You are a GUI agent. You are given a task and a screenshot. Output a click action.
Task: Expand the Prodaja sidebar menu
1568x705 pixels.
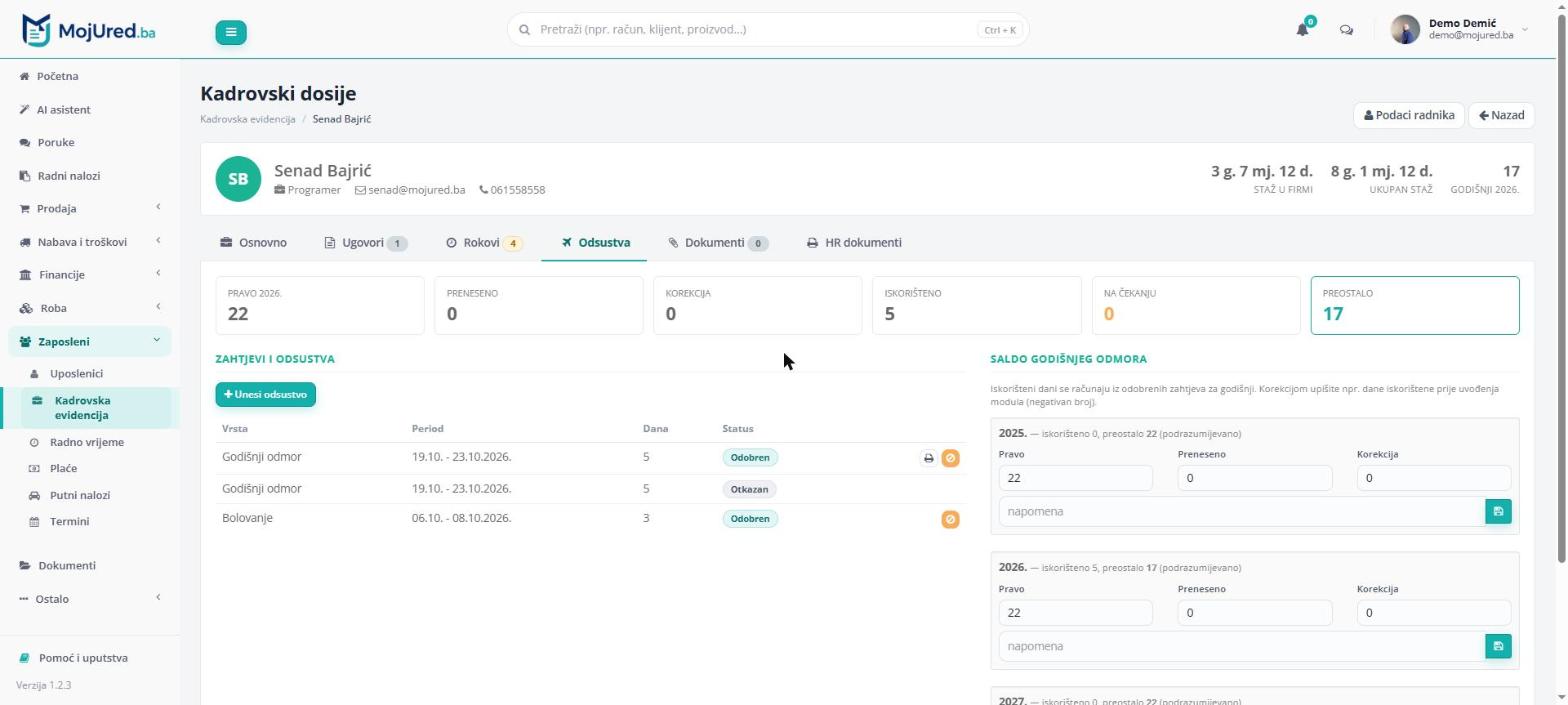pos(90,208)
